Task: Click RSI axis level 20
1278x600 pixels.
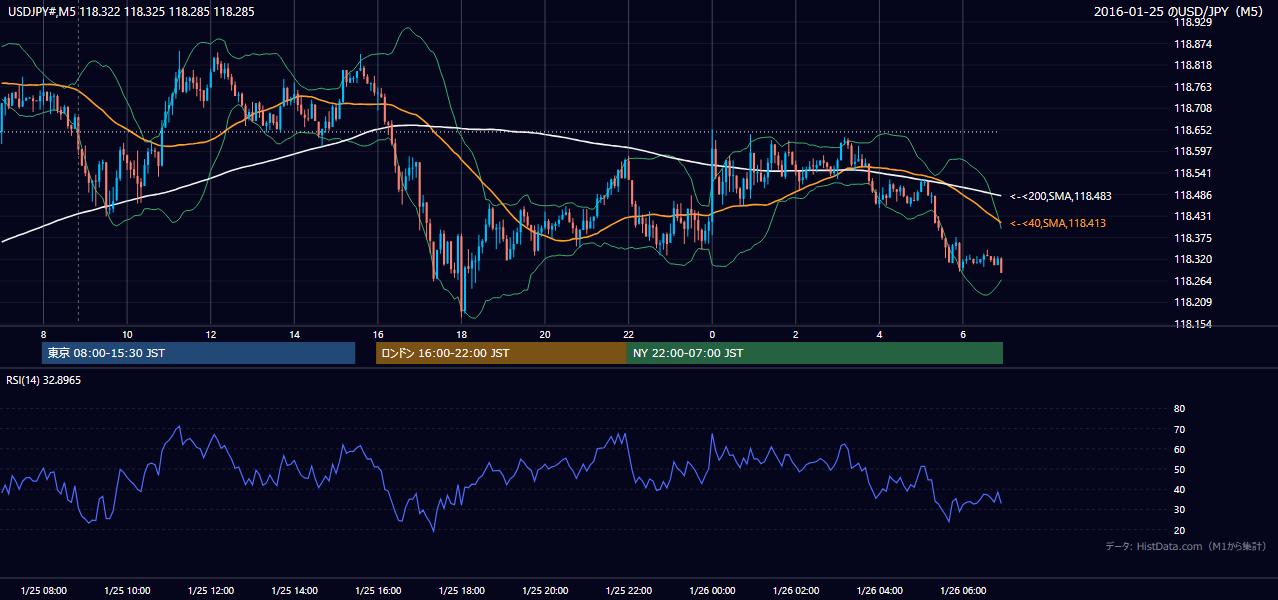Action: (1179, 530)
